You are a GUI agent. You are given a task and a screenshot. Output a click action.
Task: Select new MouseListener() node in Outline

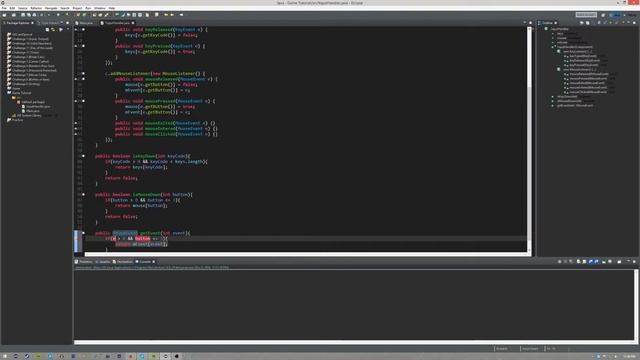coord(576,69)
